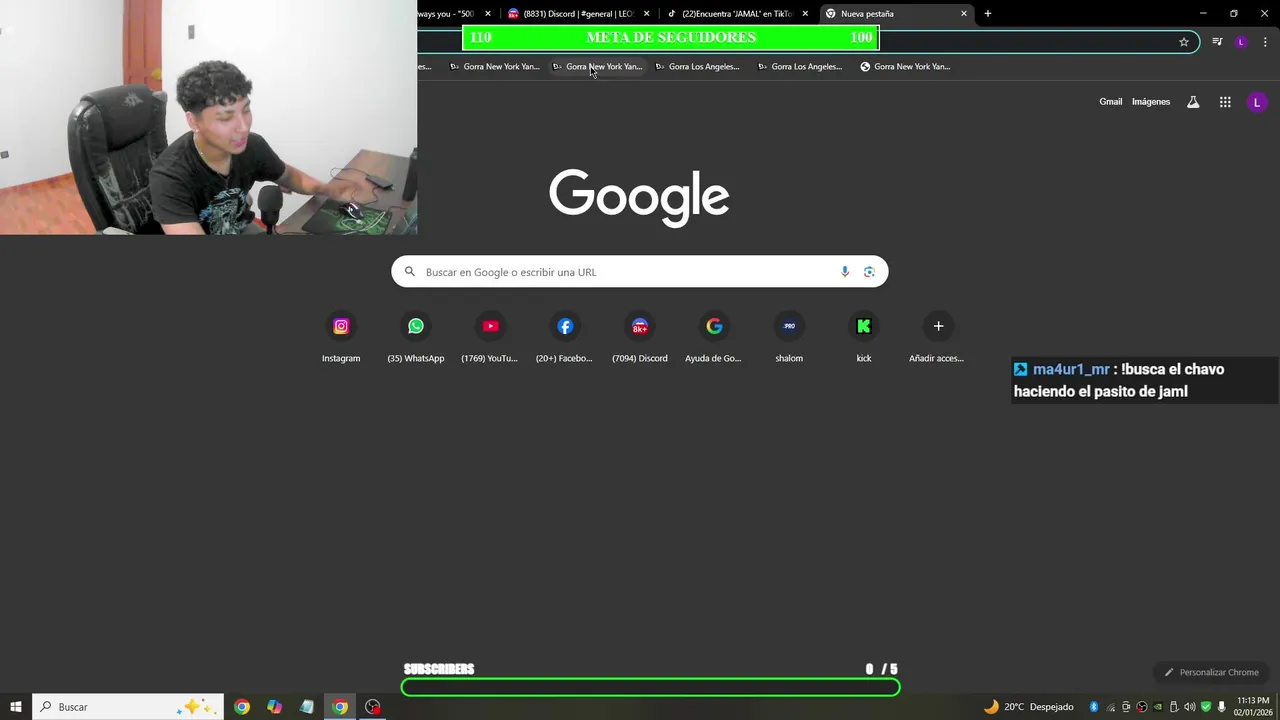Open the purple Google account avatar
1280x720 pixels.
[x=1257, y=102]
